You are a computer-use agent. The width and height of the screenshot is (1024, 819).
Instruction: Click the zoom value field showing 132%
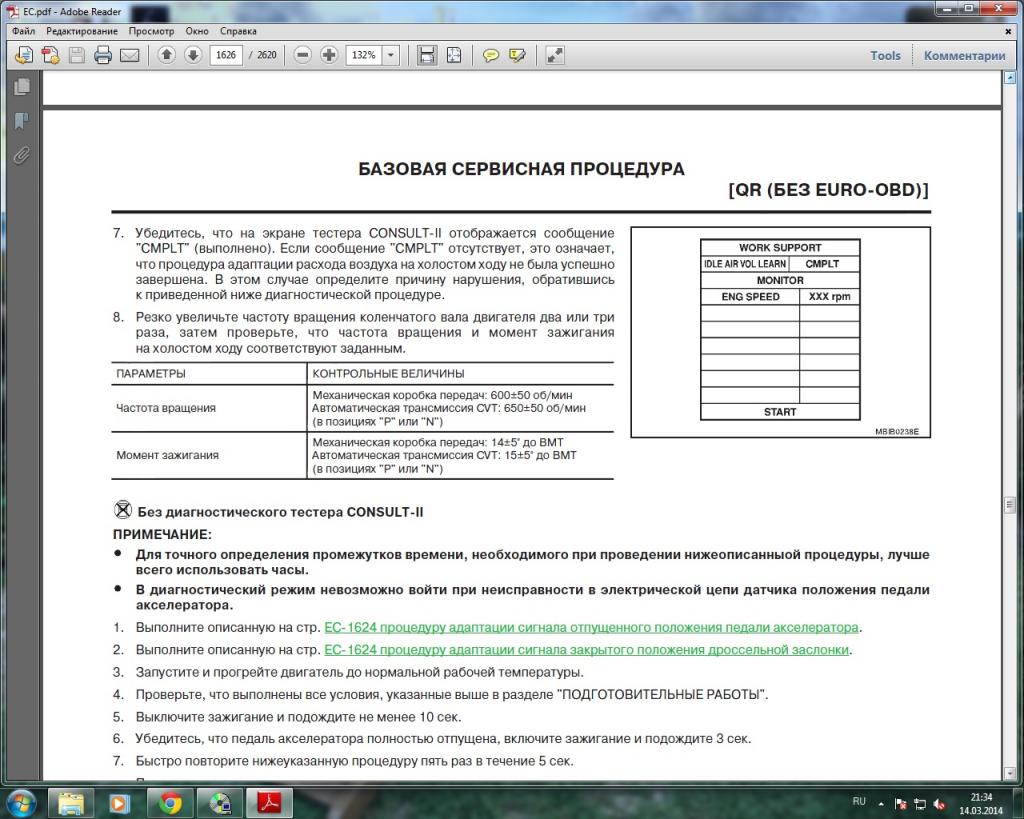(364, 56)
